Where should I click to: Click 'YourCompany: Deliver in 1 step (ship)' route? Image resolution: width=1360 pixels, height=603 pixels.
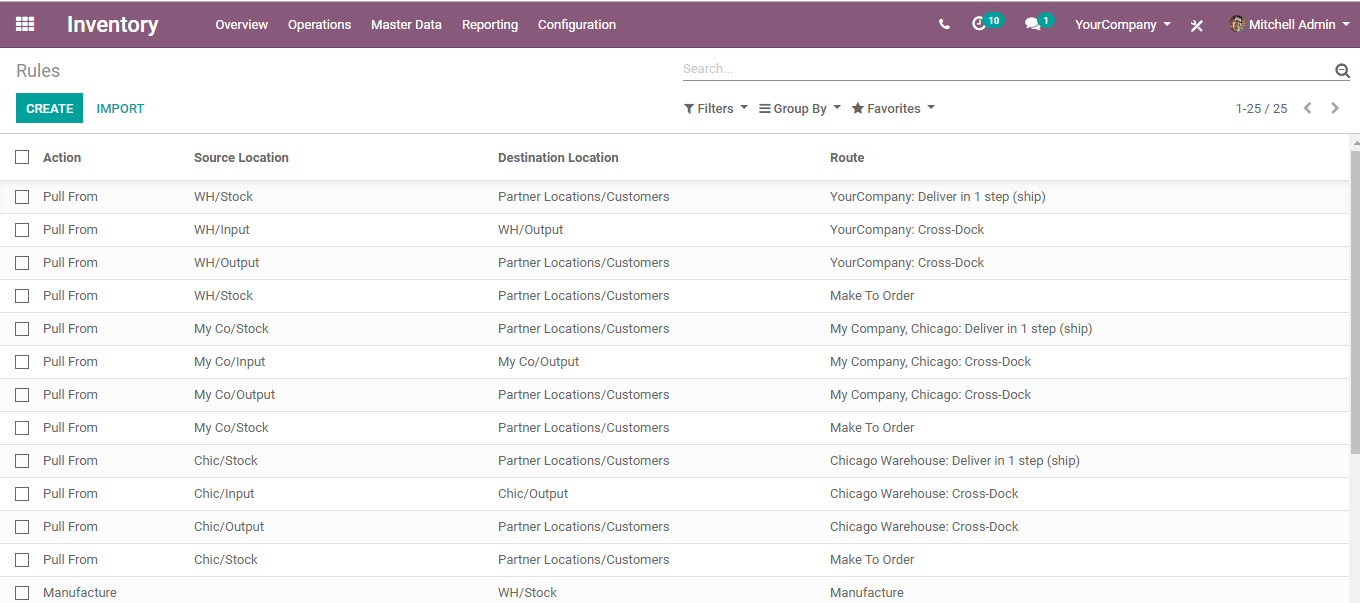pyautogui.click(x=938, y=197)
